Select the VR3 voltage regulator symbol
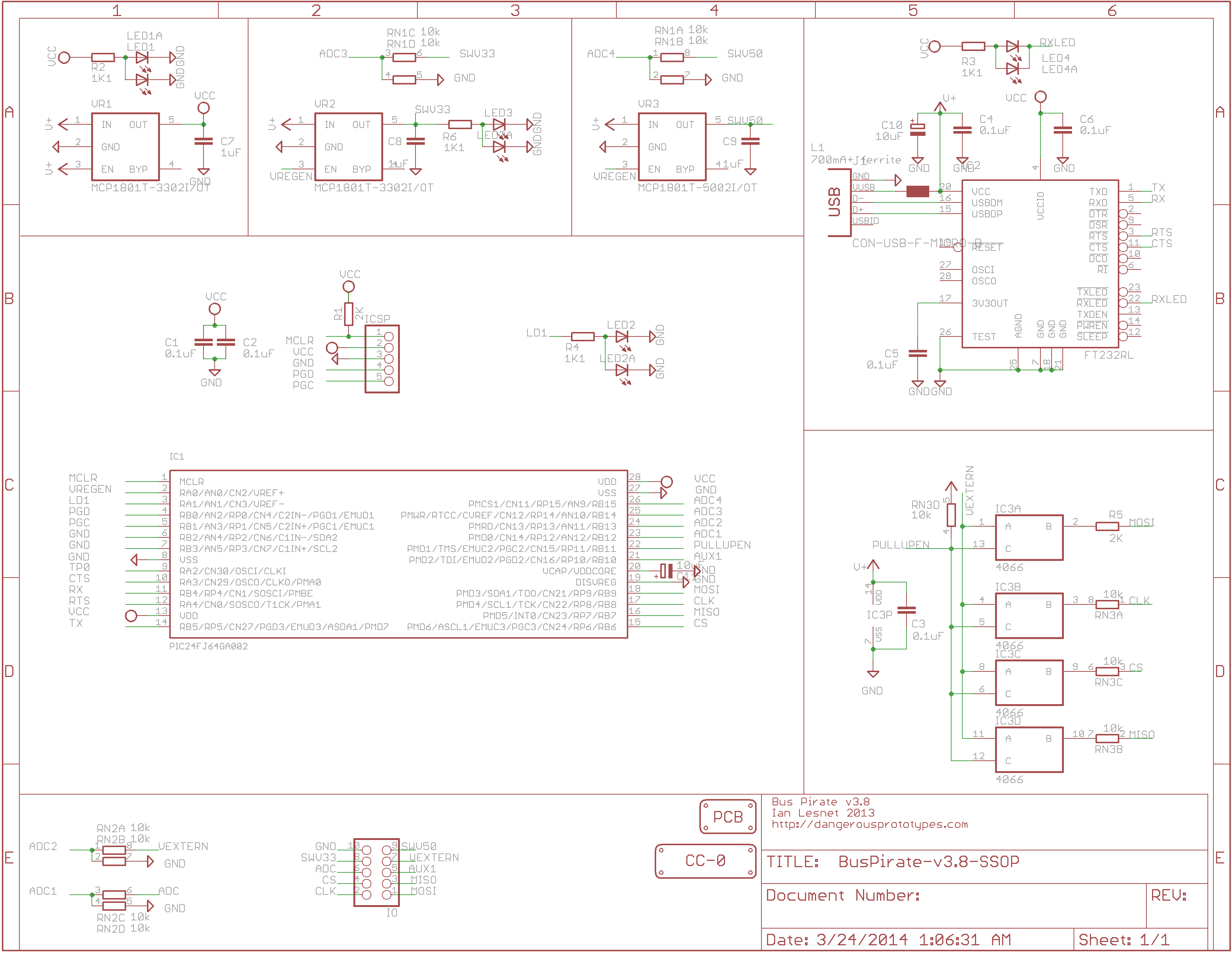1232x955 pixels. point(672,147)
